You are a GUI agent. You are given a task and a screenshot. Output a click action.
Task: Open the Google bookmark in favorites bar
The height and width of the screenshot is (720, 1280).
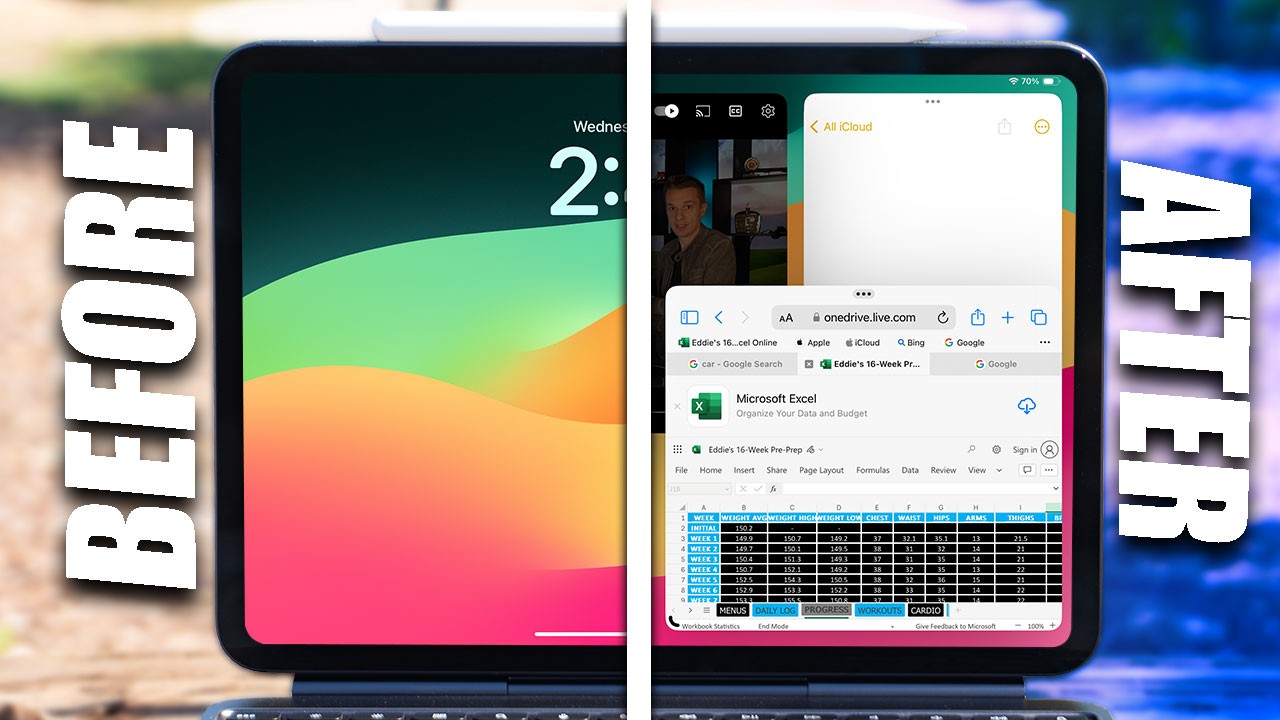tap(964, 342)
